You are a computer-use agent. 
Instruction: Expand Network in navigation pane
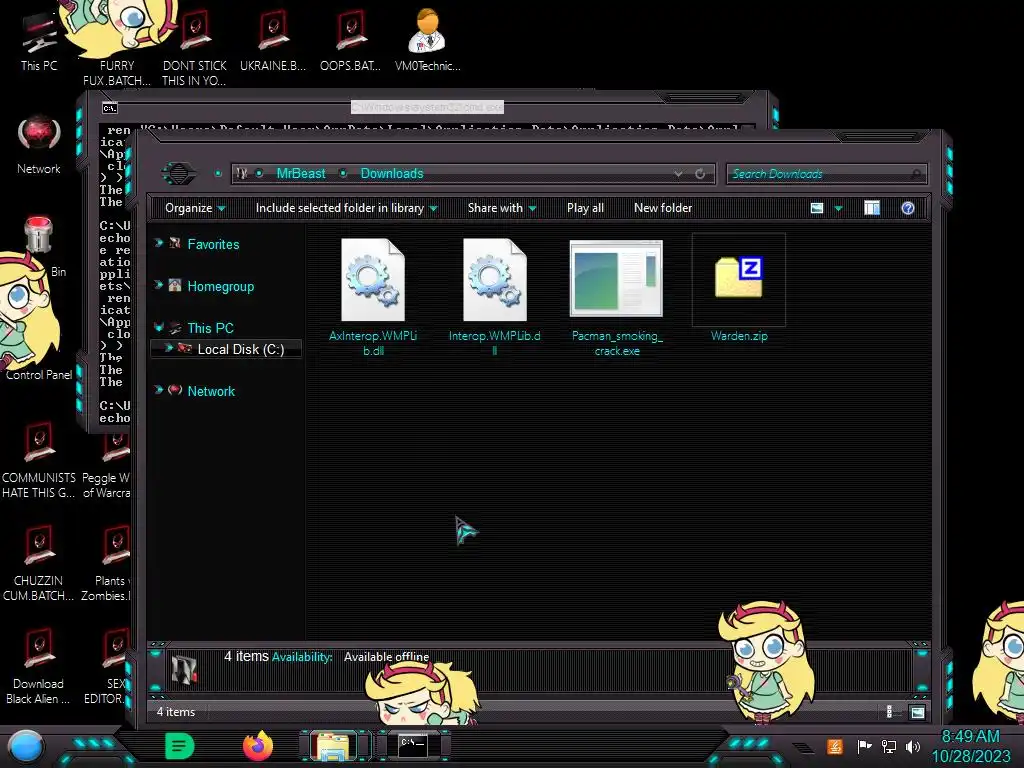coord(159,390)
